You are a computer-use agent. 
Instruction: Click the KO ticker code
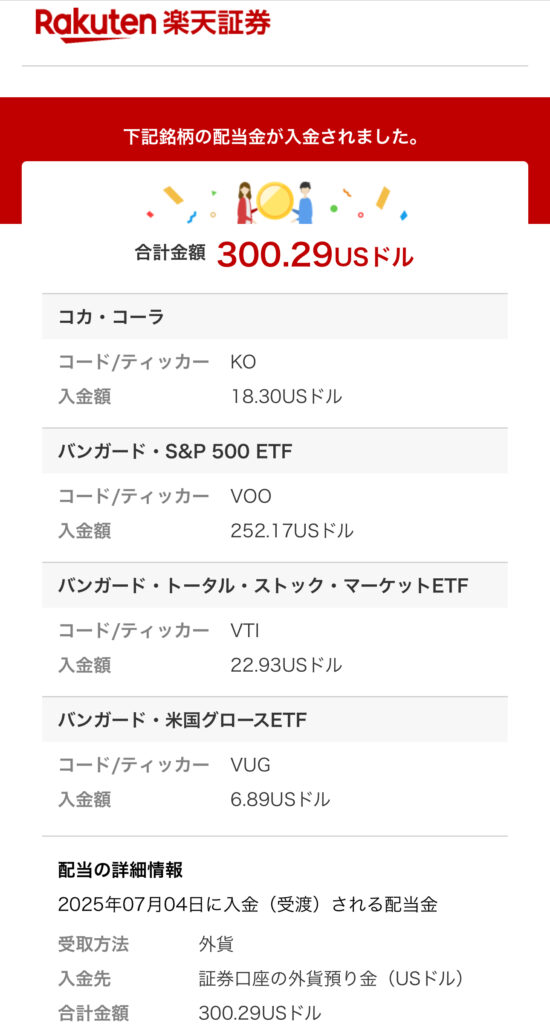(x=243, y=362)
